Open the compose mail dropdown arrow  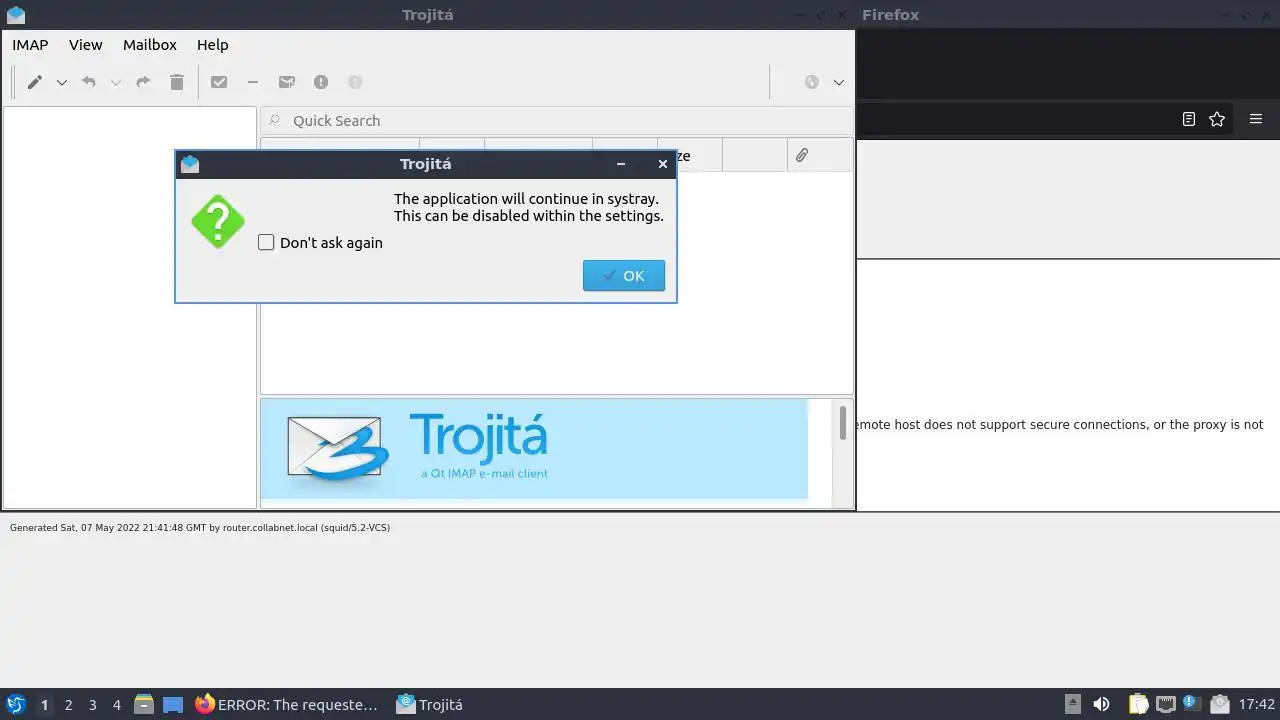tap(61, 83)
